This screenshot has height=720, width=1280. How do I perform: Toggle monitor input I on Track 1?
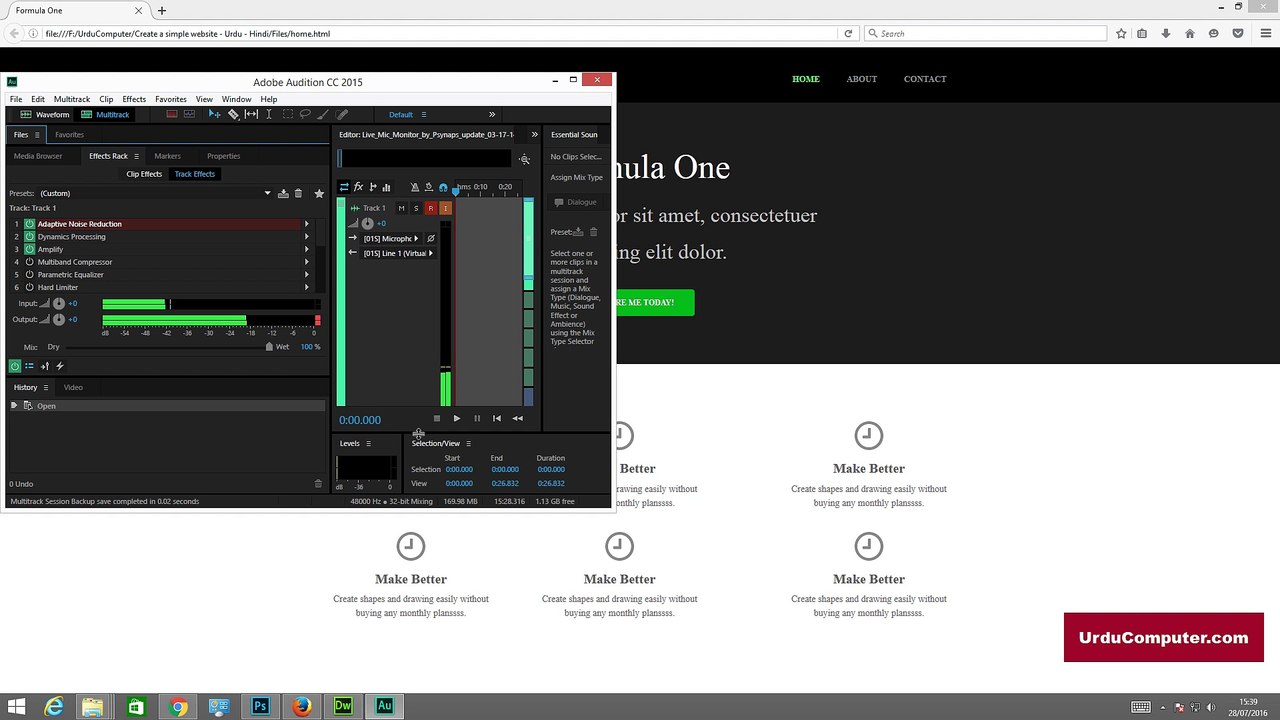coord(446,208)
